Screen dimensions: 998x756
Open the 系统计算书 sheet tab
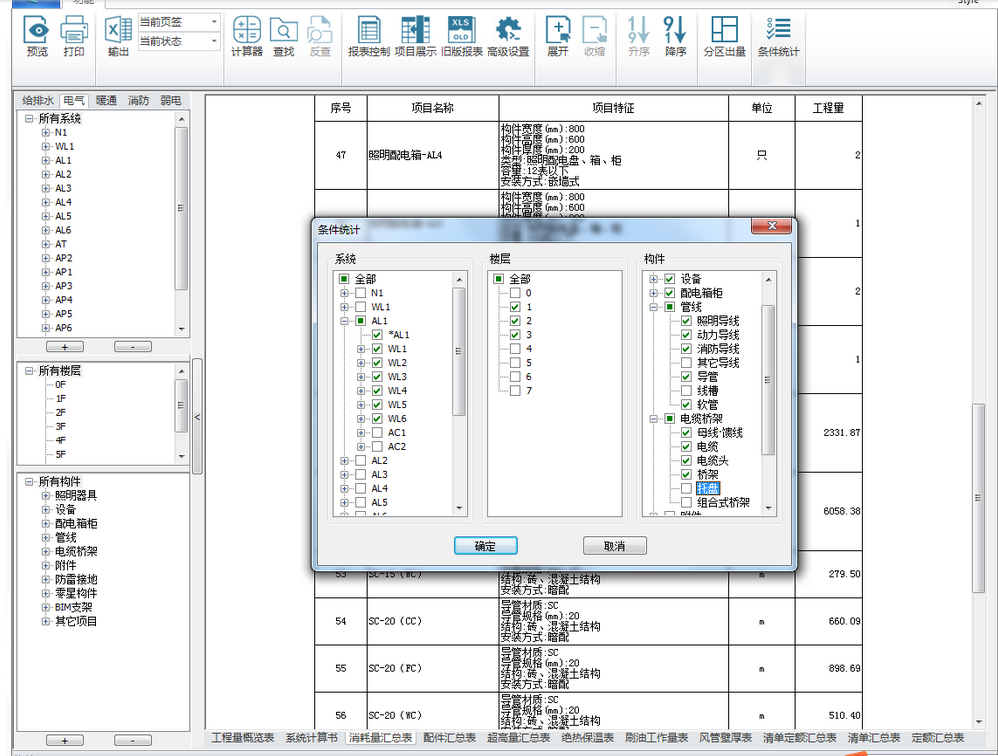pyautogui.click(x=311, y=738)
